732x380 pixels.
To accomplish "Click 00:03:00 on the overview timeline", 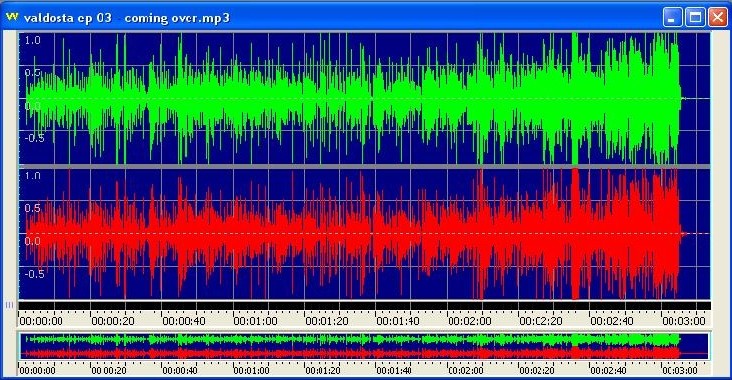I will point(680,371).
